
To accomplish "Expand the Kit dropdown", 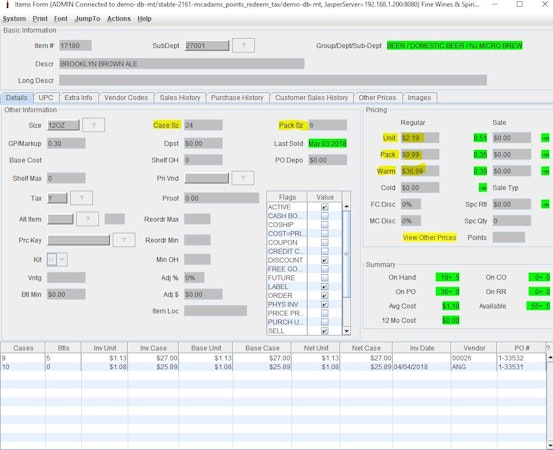I will pos(62,260).
